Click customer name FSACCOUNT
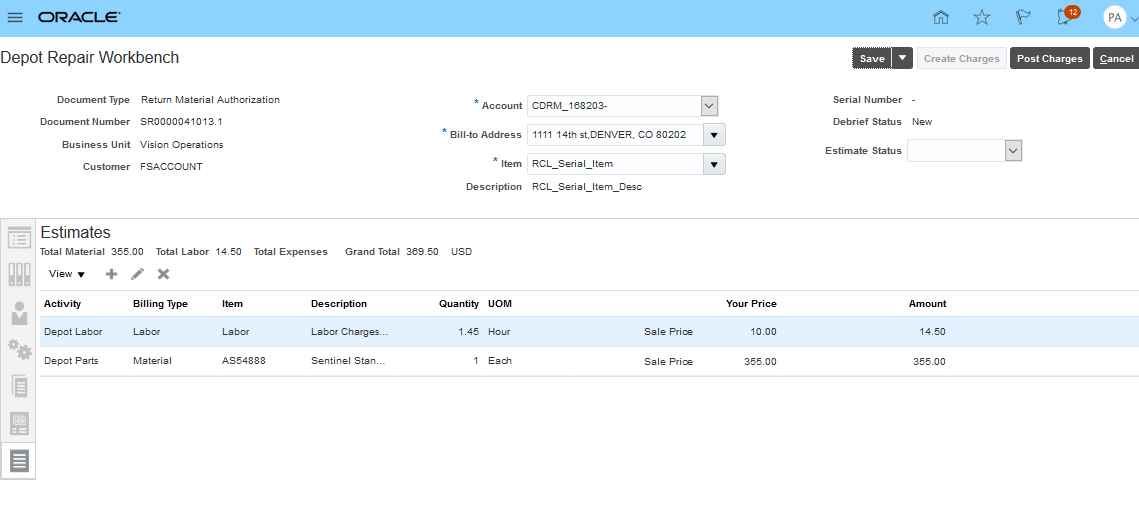The image size is (1139, 510). 171,166
